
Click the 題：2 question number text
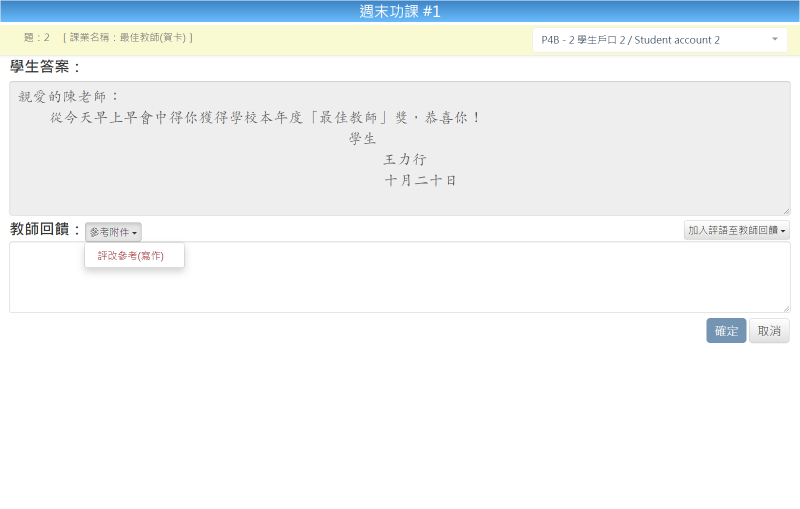(x=37, y=38)
